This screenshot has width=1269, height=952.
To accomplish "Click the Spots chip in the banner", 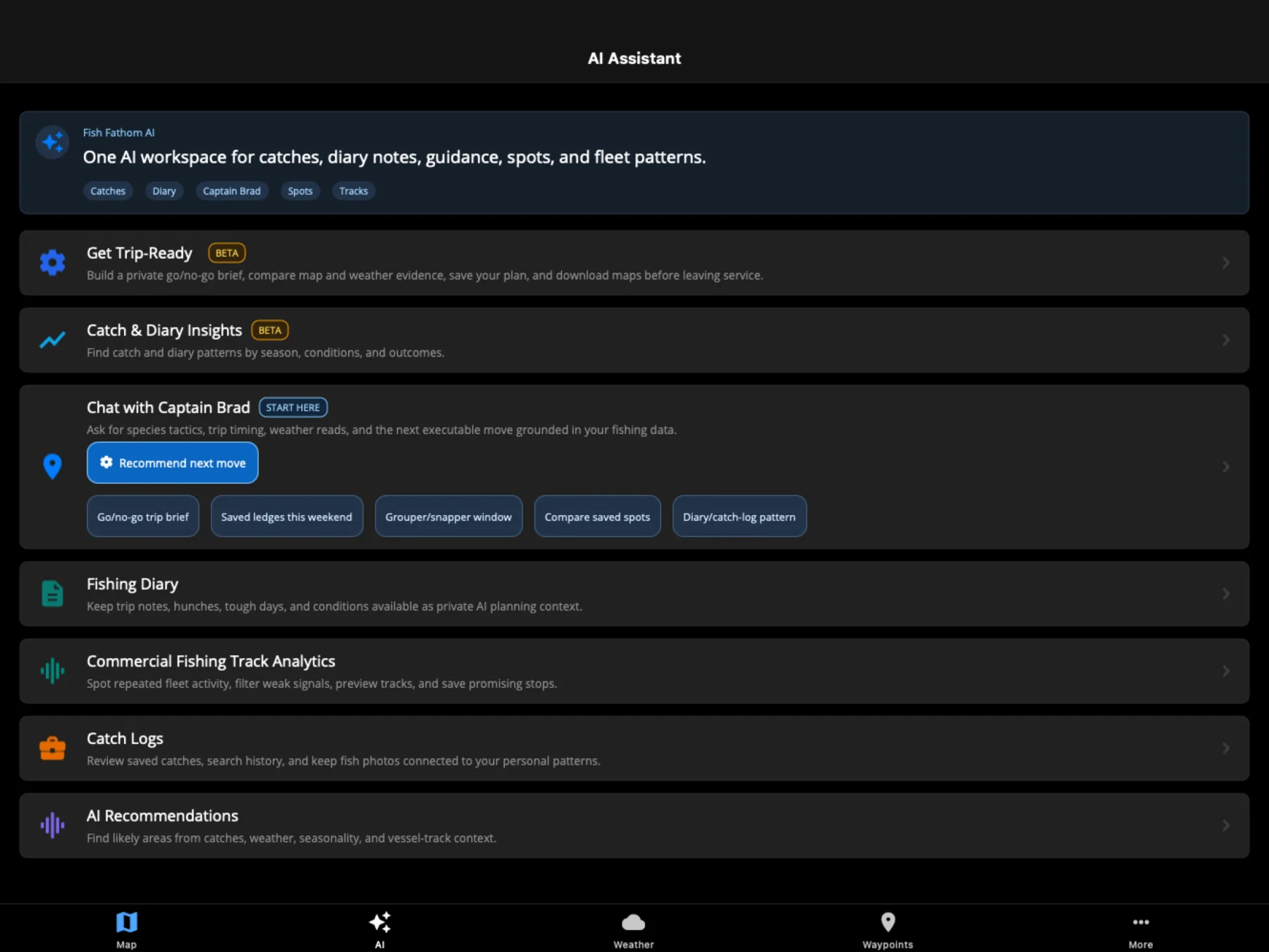I will click(x=300, y=191).
